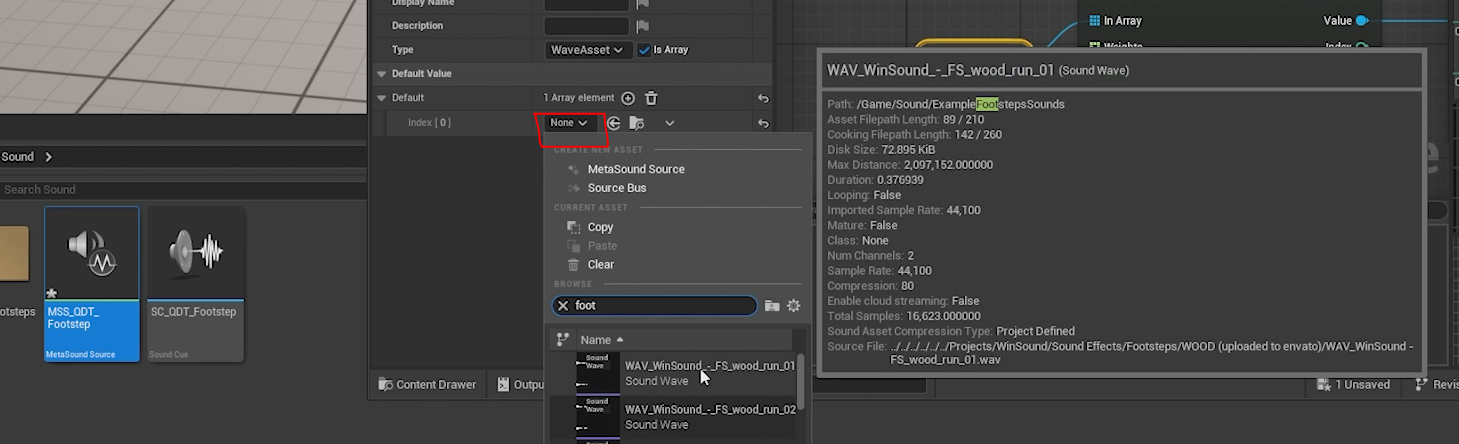The height and width of the screenshot is (444, 1459).
Task: Click the Display Name text field
Action: tap(587, 3)
